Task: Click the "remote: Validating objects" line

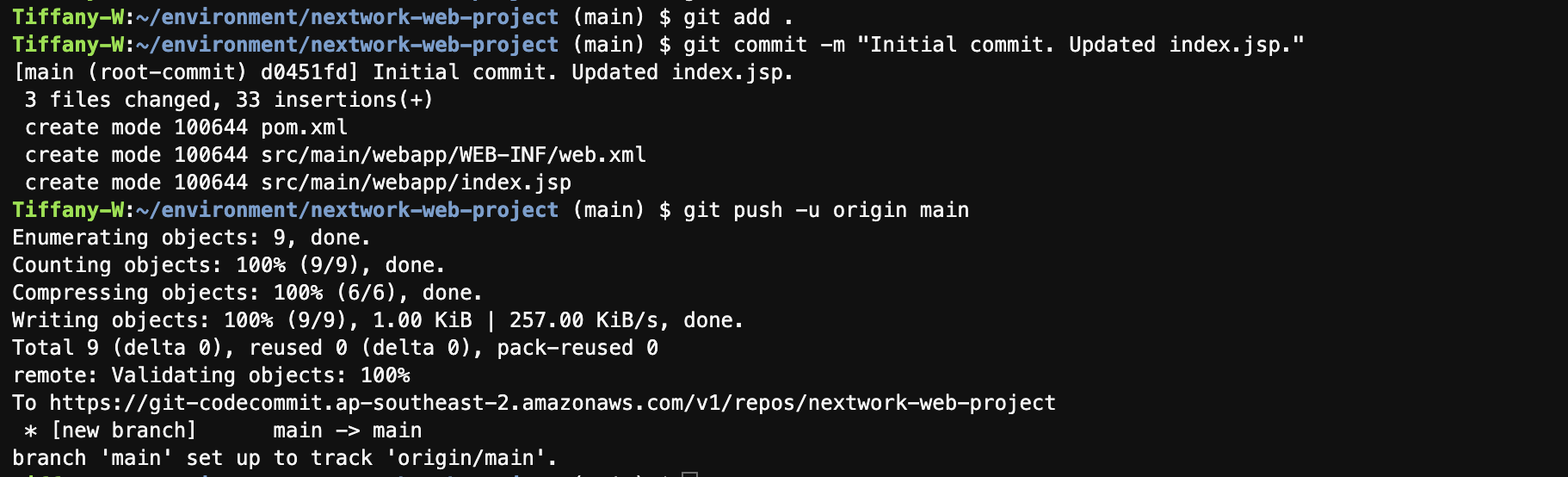Action: click(x=211, y=375)
